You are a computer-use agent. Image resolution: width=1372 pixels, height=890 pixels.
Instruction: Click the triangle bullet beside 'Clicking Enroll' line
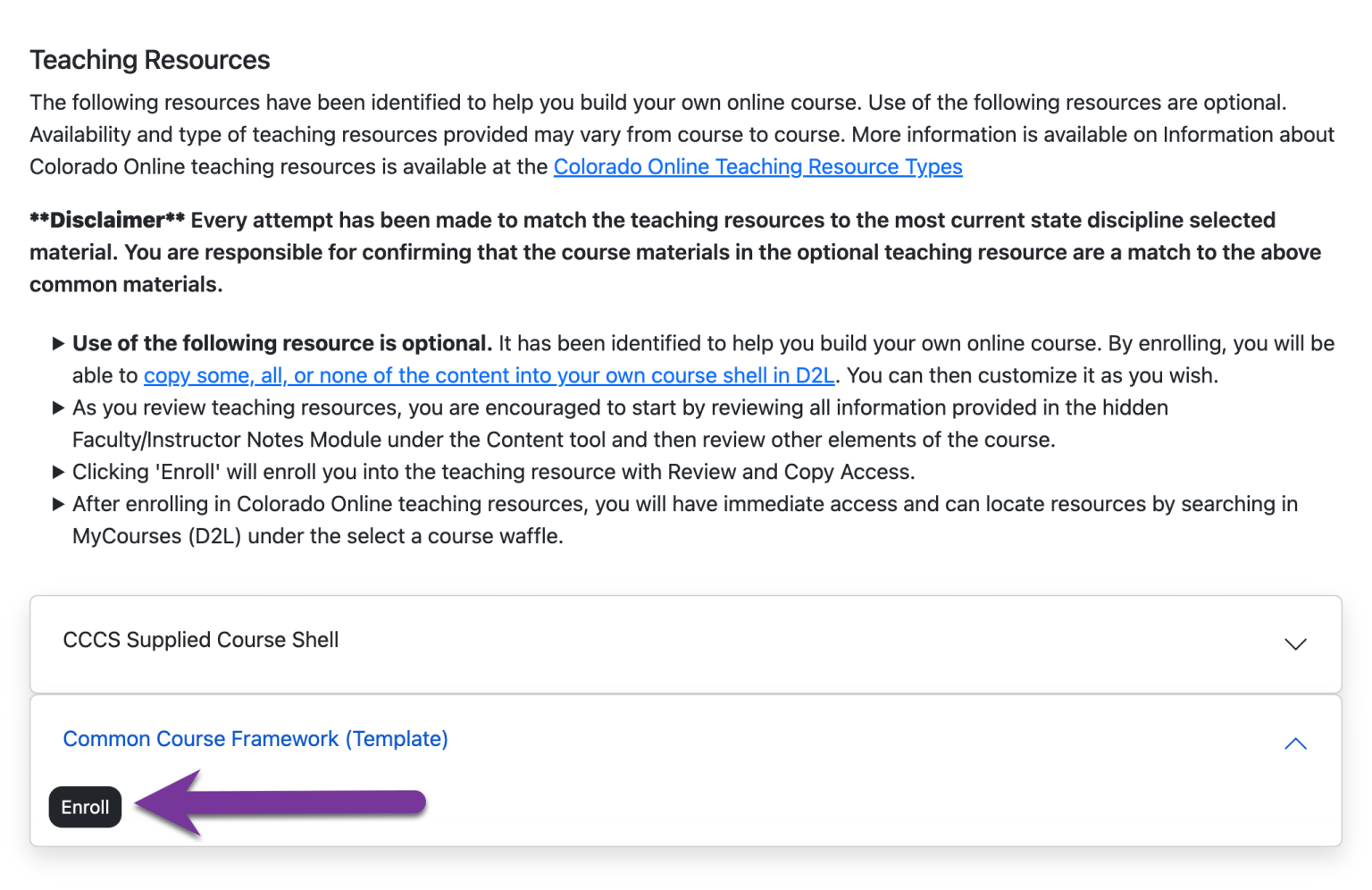point(57,472)
